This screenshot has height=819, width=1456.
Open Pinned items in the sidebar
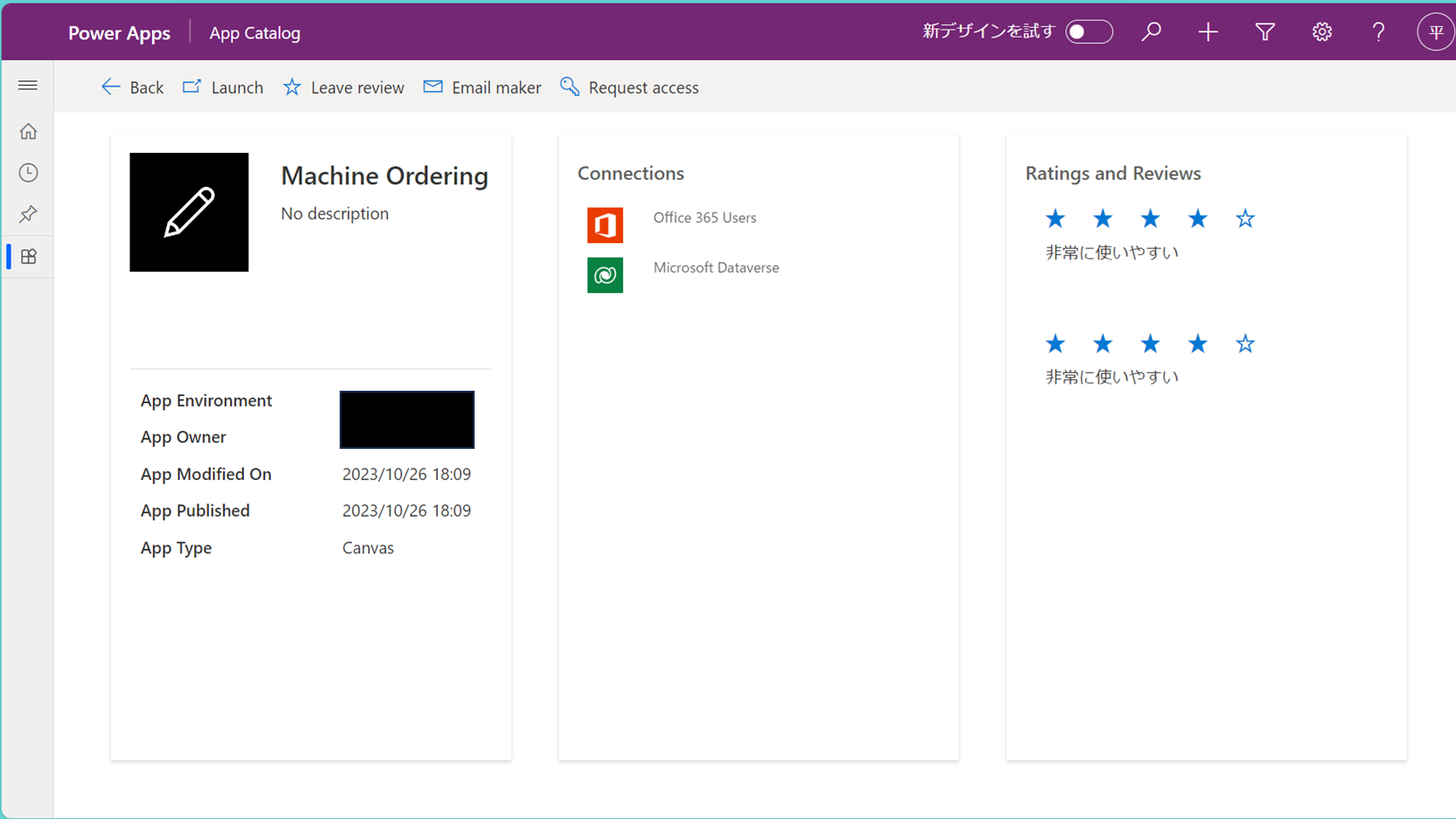coord(28,215)
